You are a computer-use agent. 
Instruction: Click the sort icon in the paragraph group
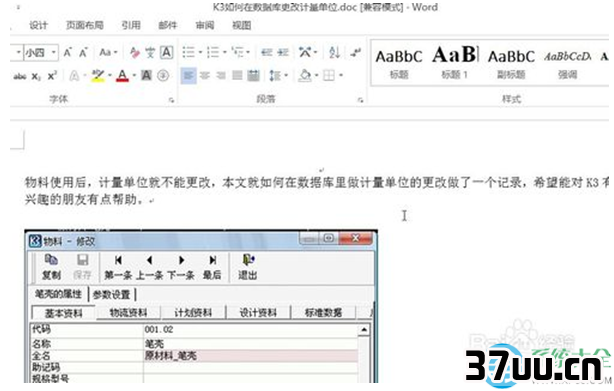pyautogui.click(x=334, y=52)
